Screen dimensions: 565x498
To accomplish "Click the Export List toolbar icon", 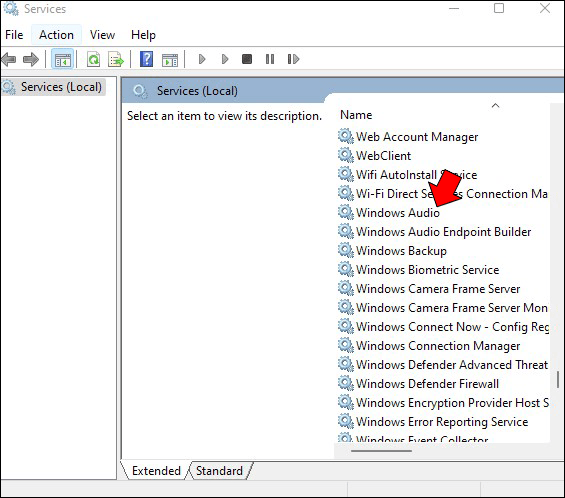I will tap(116, 59).
